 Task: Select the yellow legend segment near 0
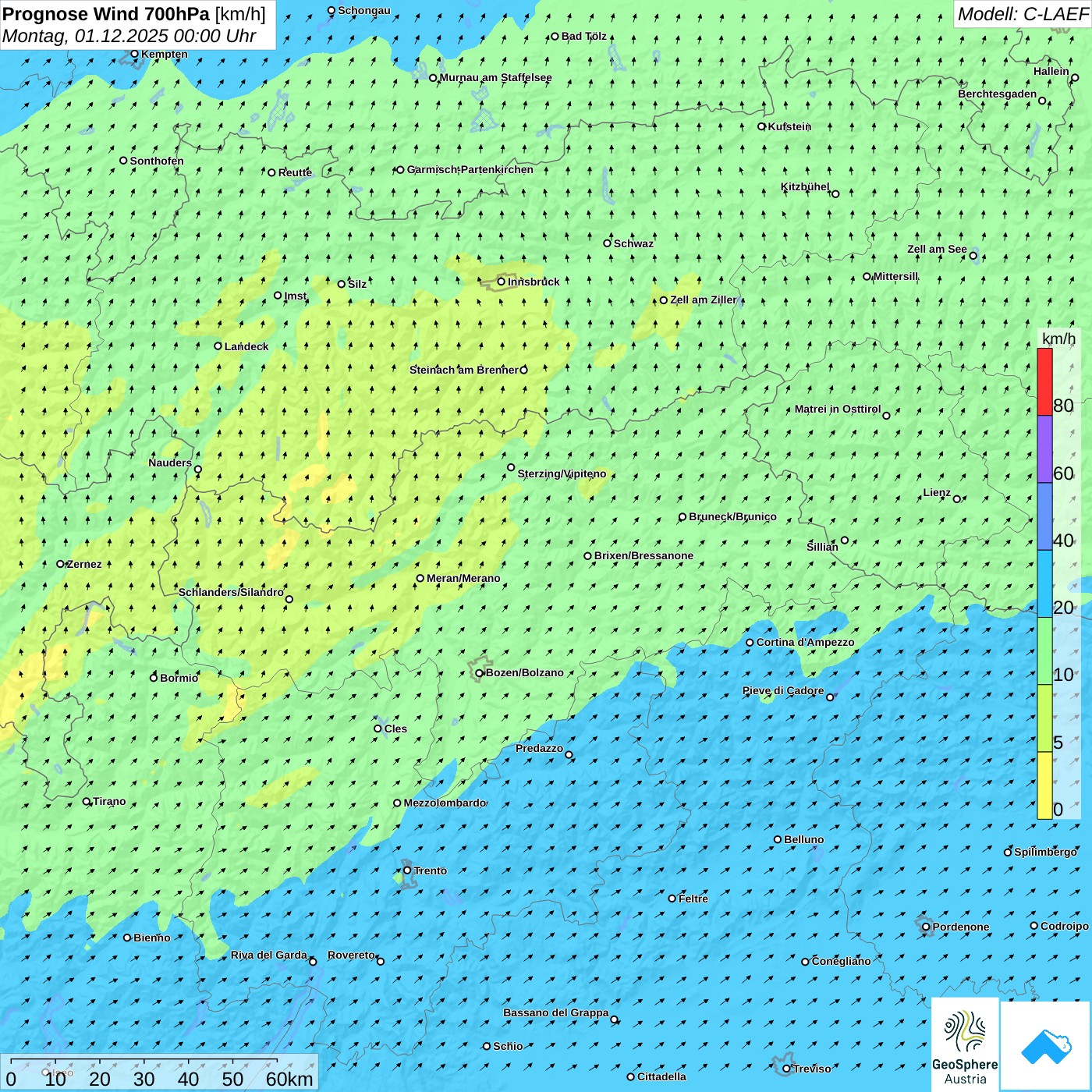(x=1044, y=785)
